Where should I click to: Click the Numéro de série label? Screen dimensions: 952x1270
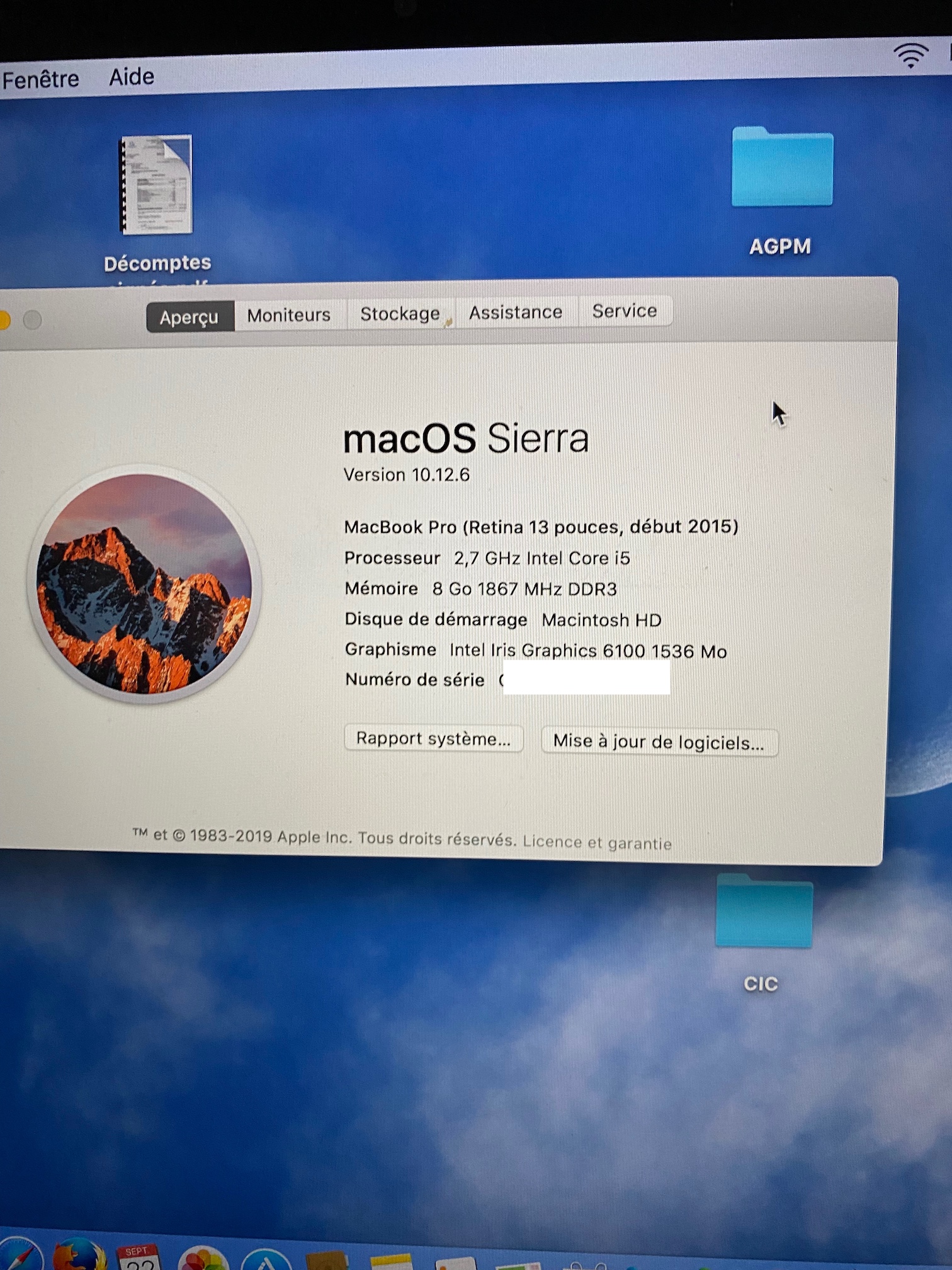(415, 680)
